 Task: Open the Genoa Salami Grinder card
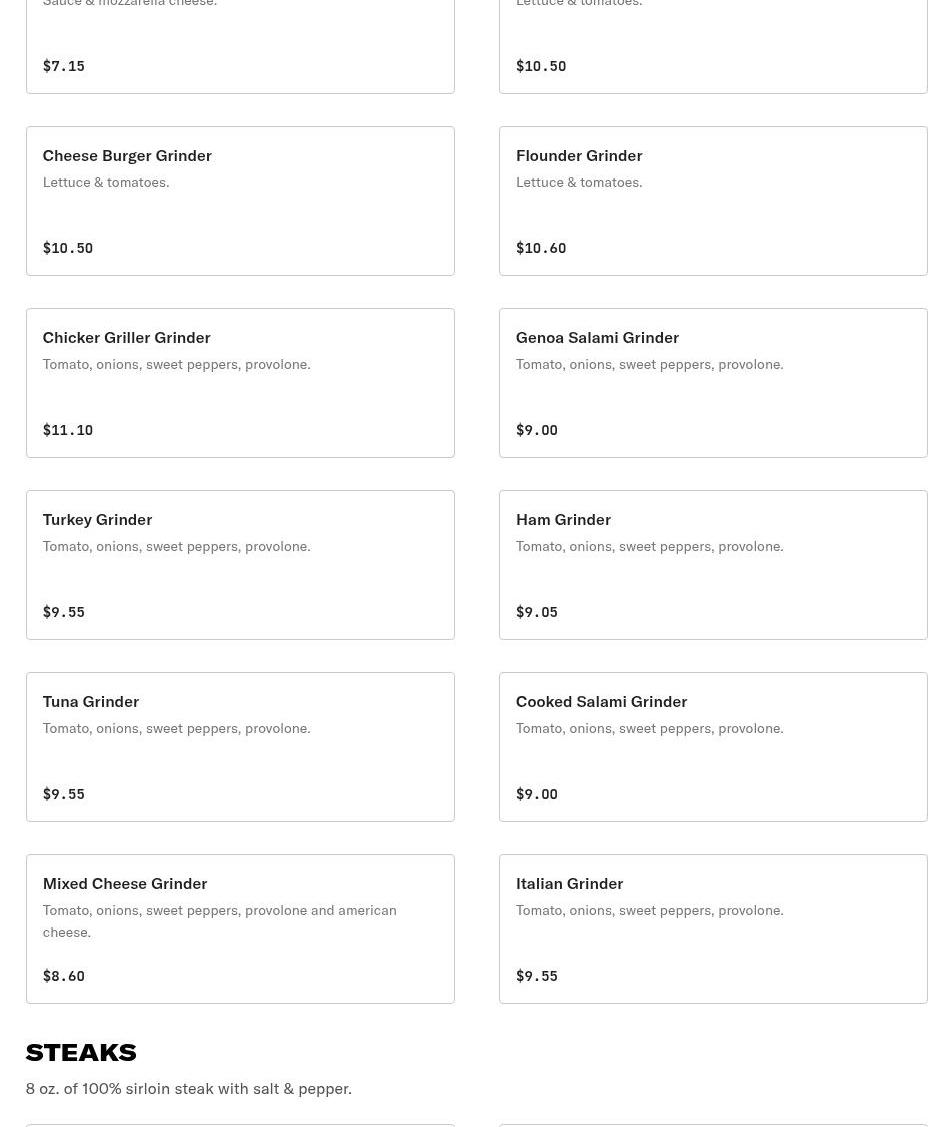click(713, 382)
